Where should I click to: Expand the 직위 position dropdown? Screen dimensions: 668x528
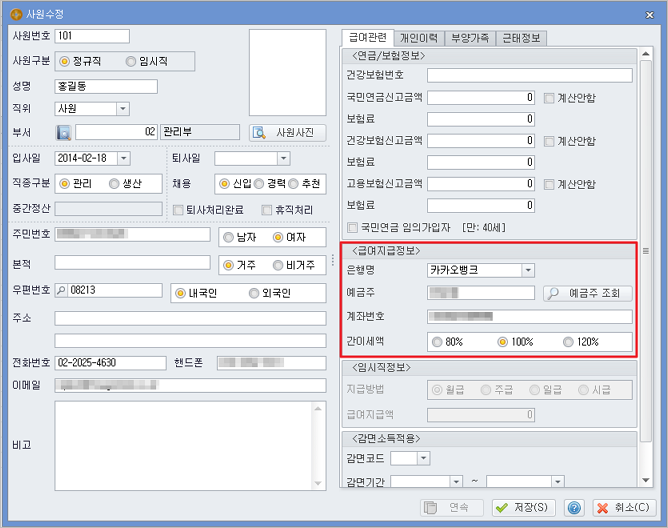tap(122, 108)
